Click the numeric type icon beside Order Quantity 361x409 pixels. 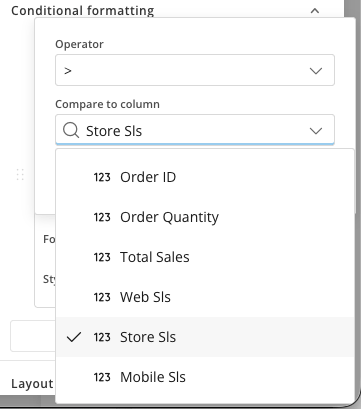[x=102, y=217]
